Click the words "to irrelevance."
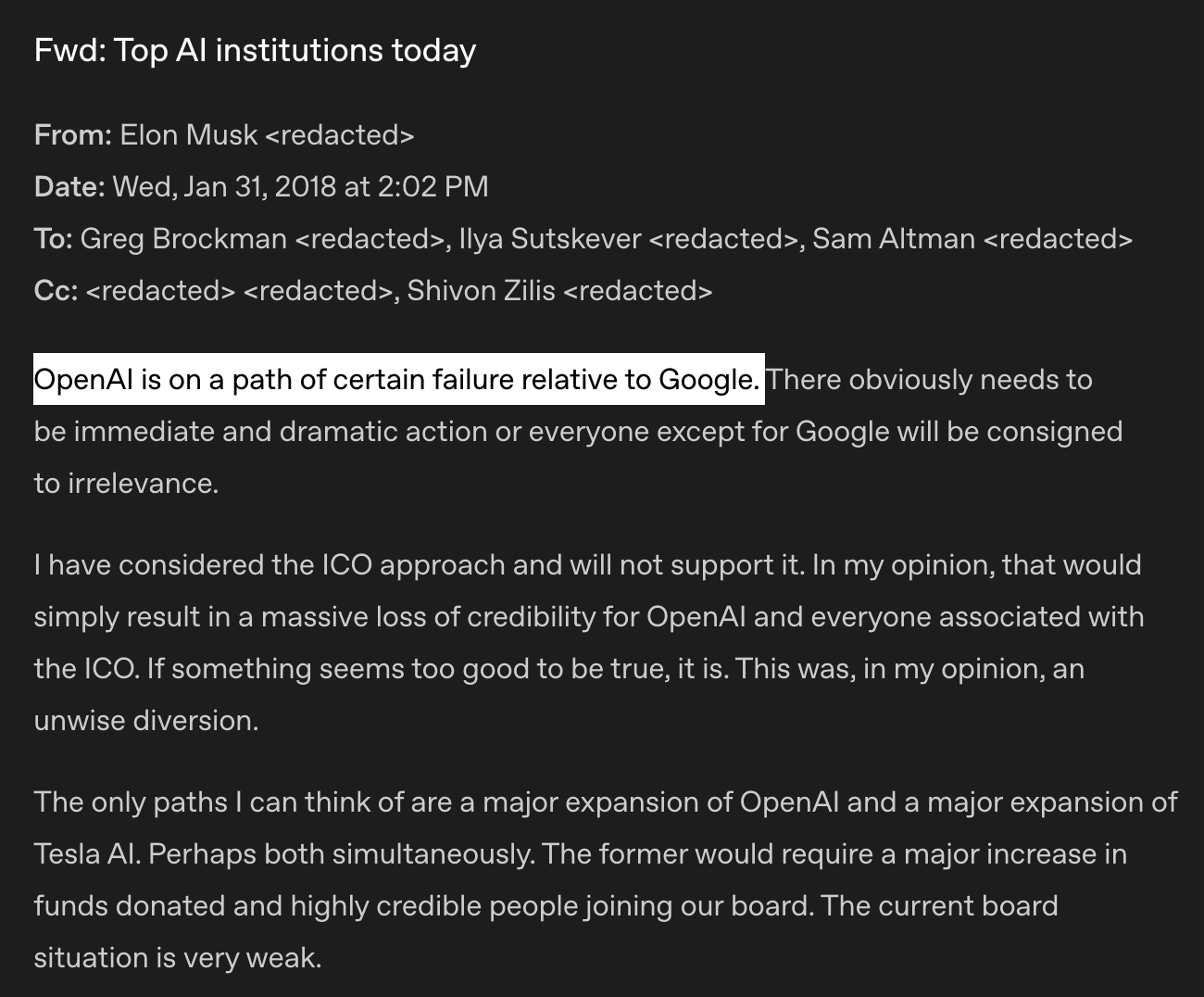Viewport: 1204px width, 997px height. [126, 484]
